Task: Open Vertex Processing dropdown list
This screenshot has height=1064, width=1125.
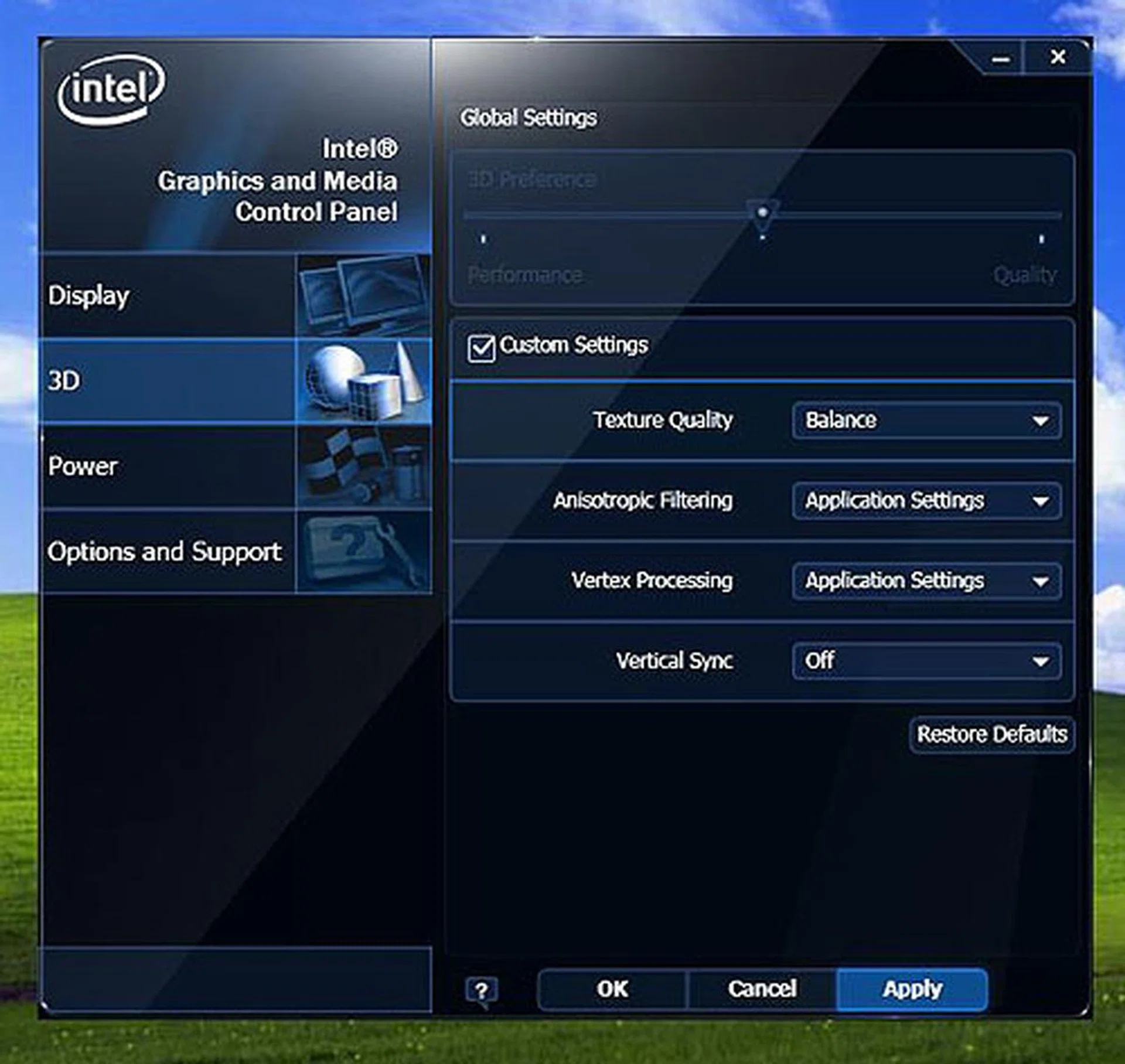Action: pyautogui.click(x=926, y=581)
